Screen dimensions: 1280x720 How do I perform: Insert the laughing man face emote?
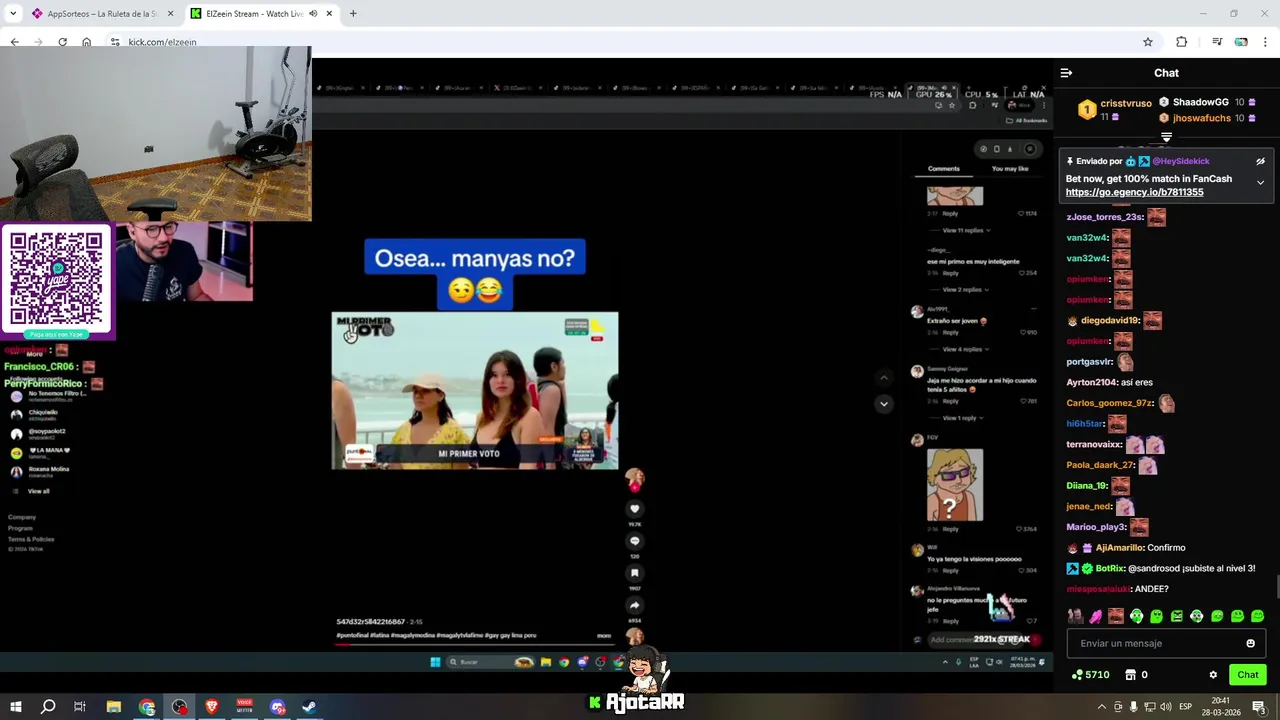coord(1116,616)
